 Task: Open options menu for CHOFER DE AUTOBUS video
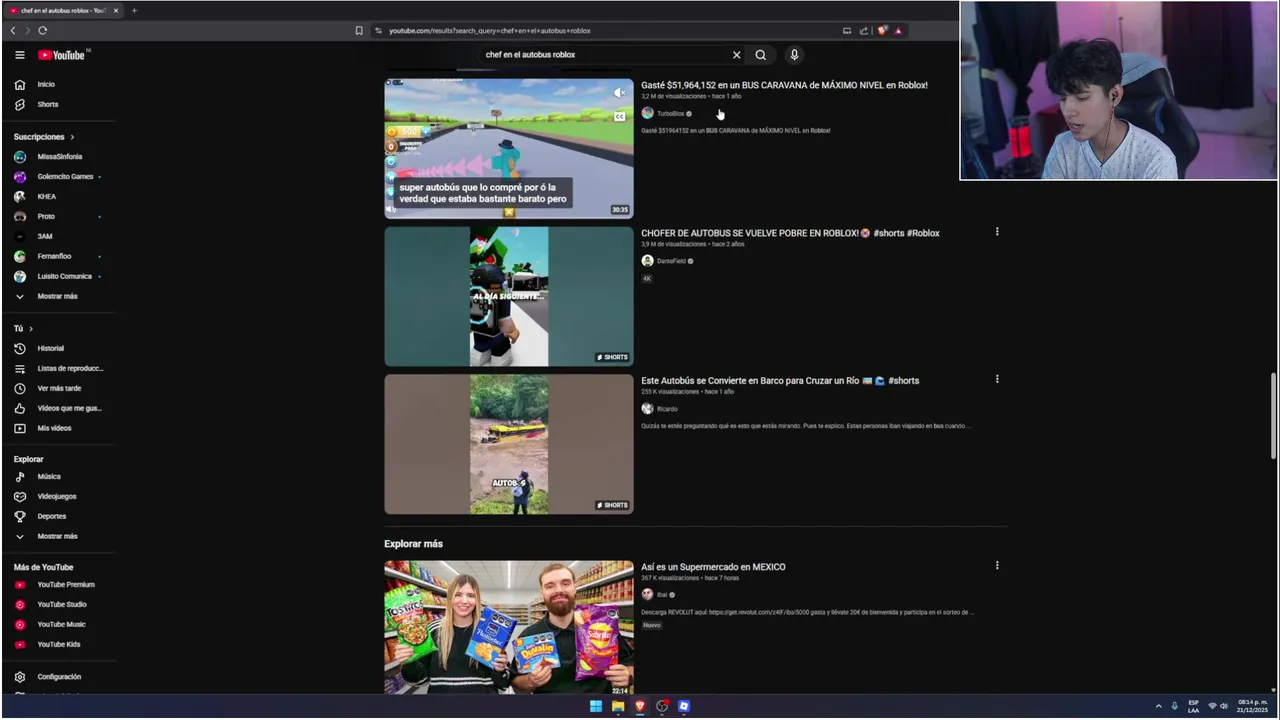point(997,232)
